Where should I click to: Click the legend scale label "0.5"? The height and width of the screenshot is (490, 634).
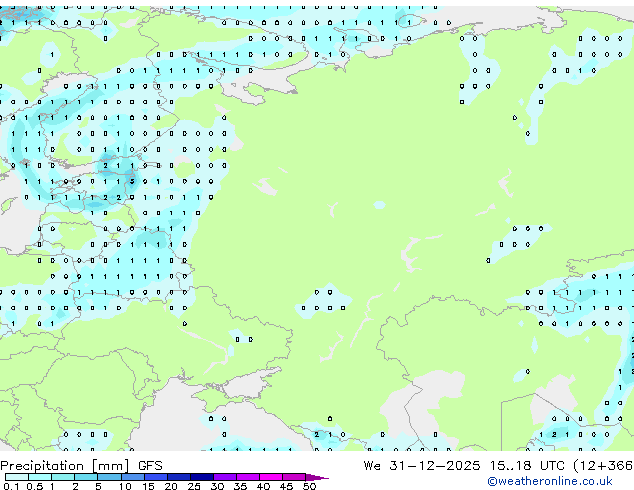pyautogui.click(x=35, y=486)
